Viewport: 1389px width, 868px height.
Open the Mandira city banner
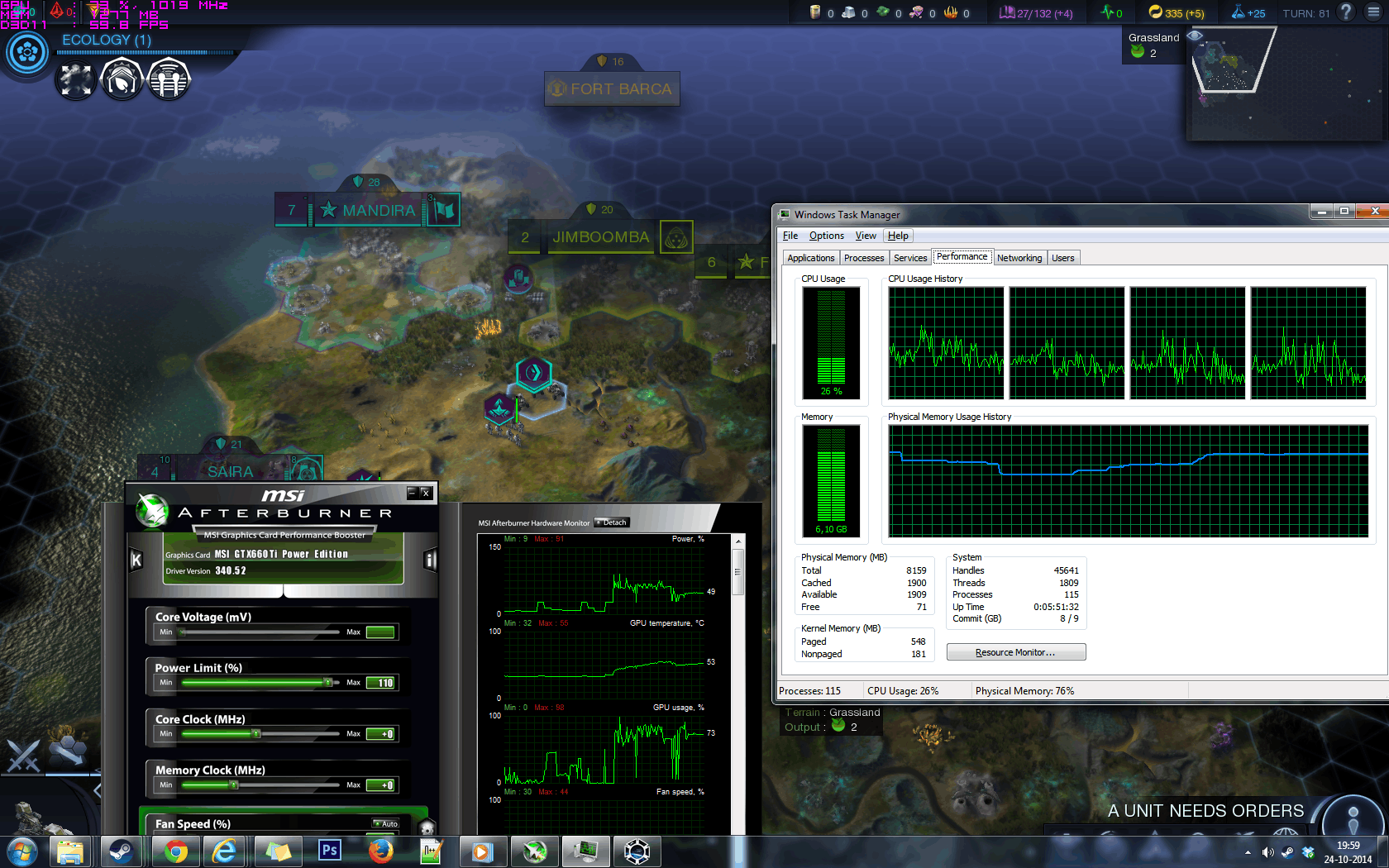point(369,210)
